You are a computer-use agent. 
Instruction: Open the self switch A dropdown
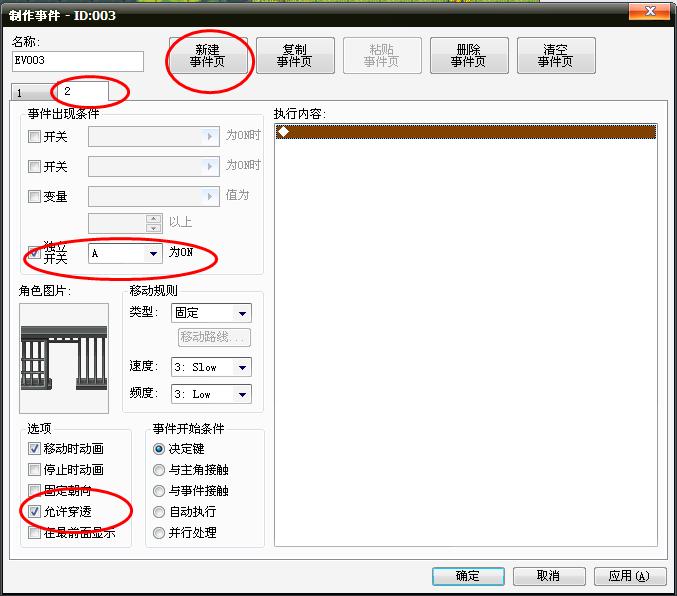click(x=125, y=254)
